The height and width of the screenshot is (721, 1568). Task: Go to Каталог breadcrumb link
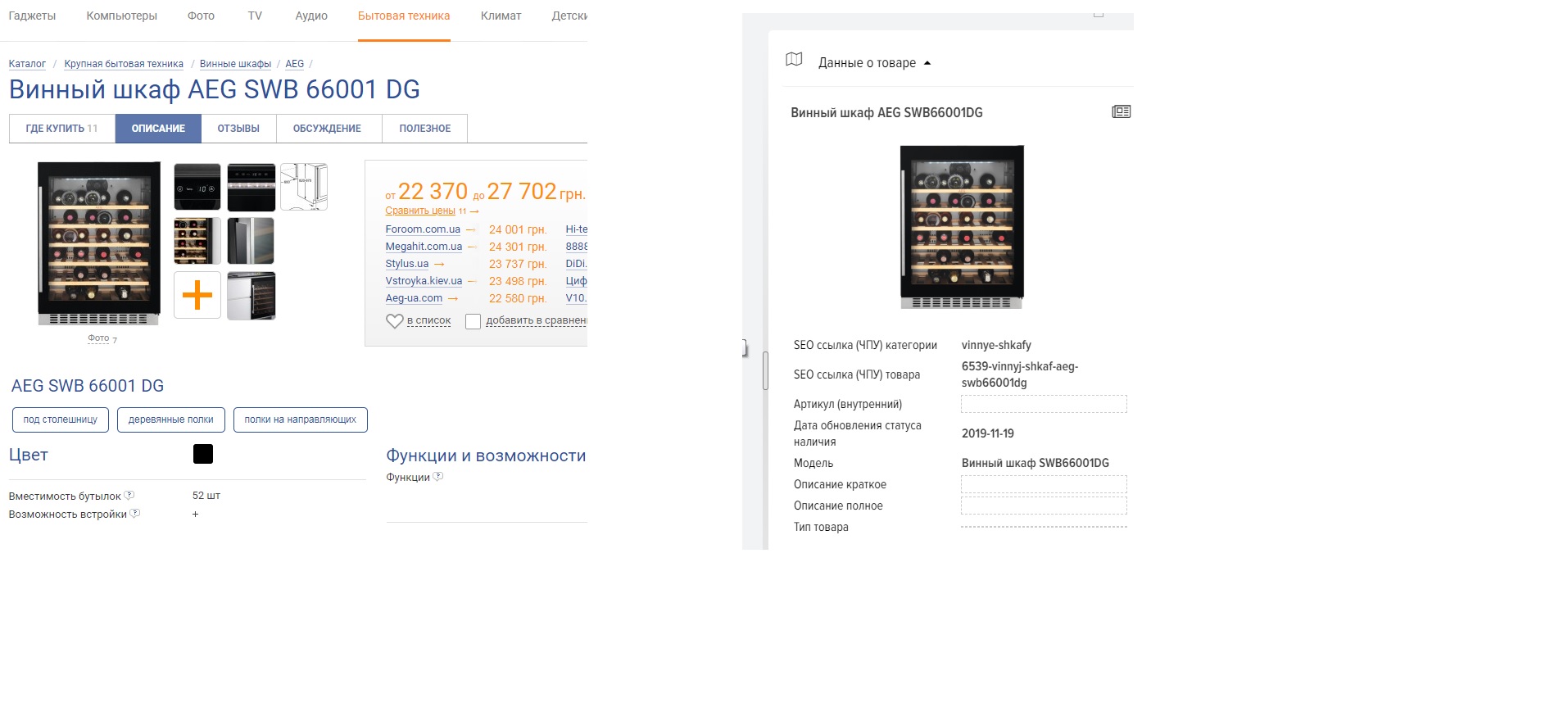click(x=27, y=64)
